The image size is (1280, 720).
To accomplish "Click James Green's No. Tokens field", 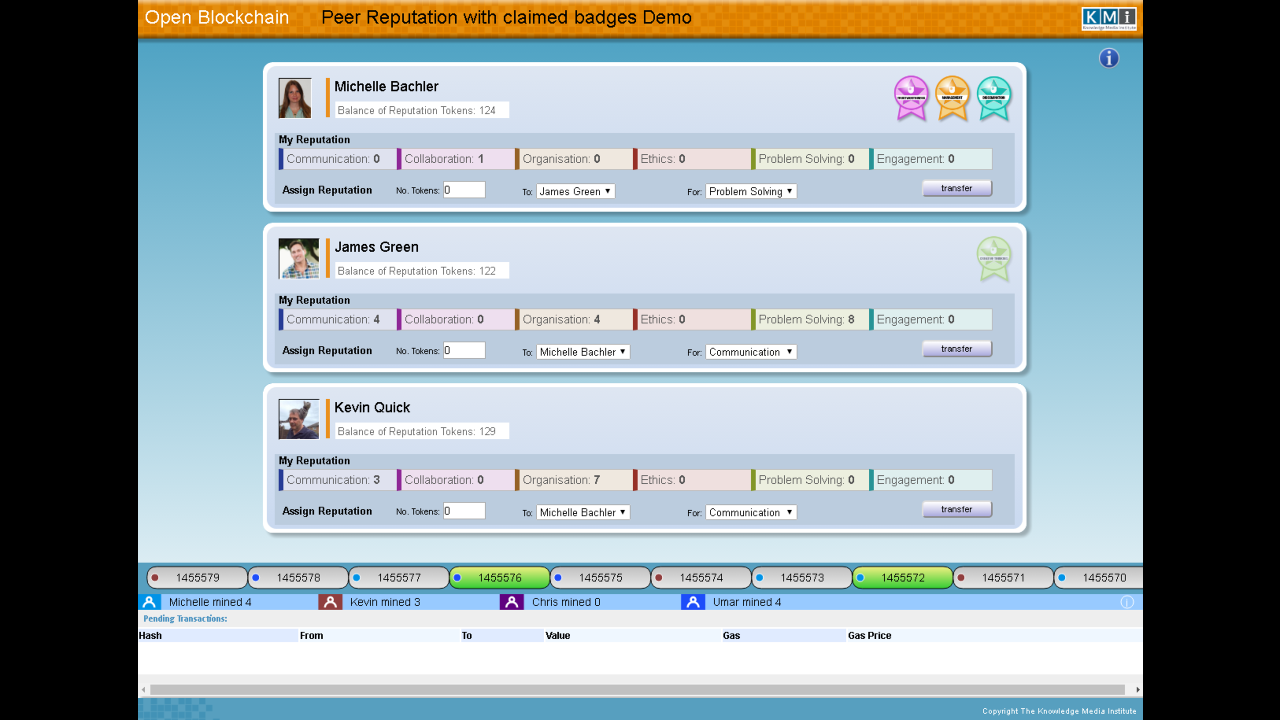I will pyautogui.click(x=464, y=350).
